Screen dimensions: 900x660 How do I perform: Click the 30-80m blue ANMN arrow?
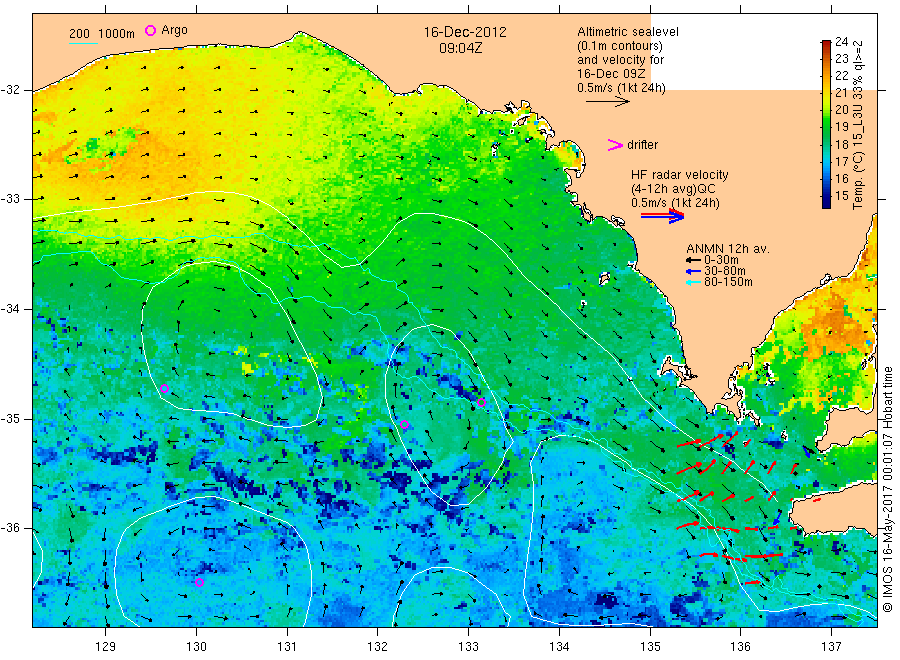[693, 271]
